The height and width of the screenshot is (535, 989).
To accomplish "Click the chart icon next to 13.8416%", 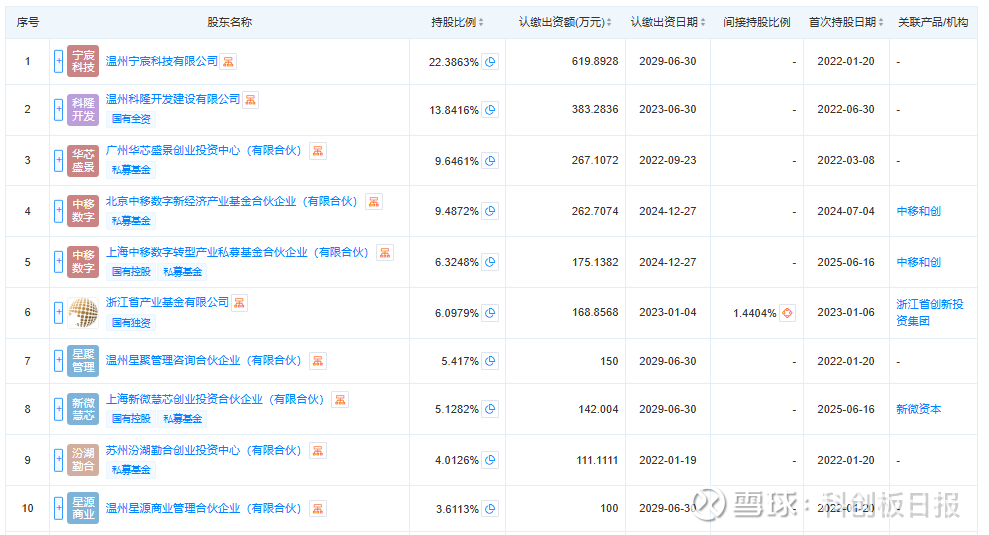I will tap(490, 110).
